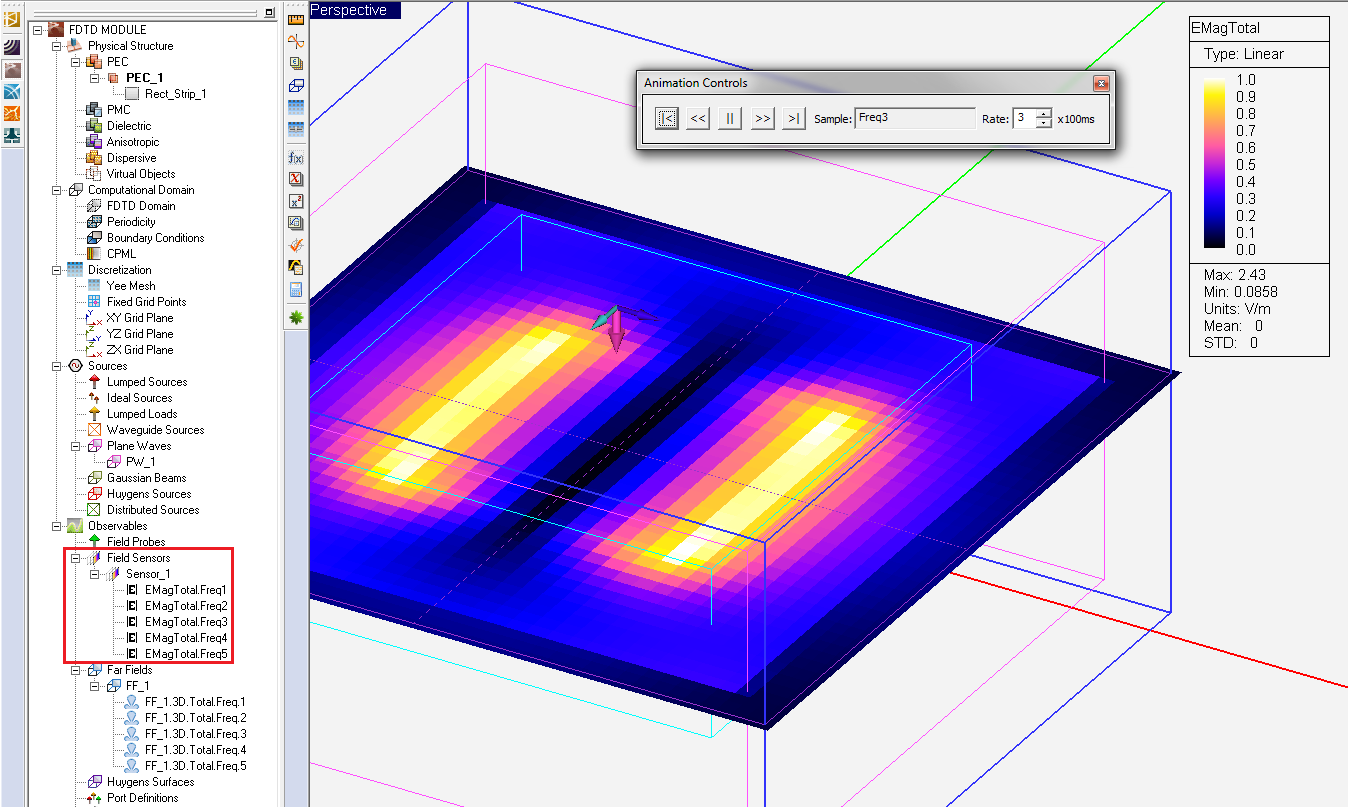Select FF_1.3D.Total.Freq.2 far field result

tap(195, 718)
